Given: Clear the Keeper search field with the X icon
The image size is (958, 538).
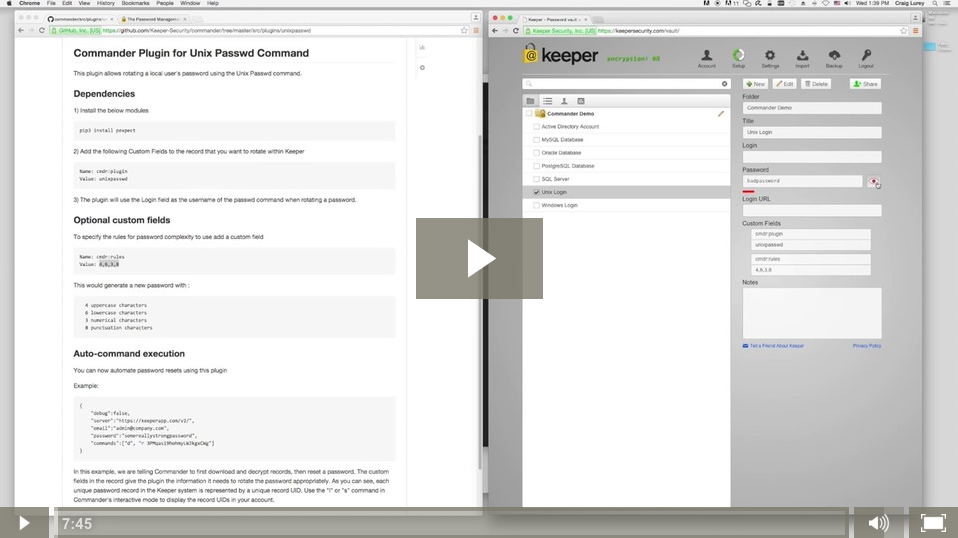Looking at the screenshot, I should 725,84.
